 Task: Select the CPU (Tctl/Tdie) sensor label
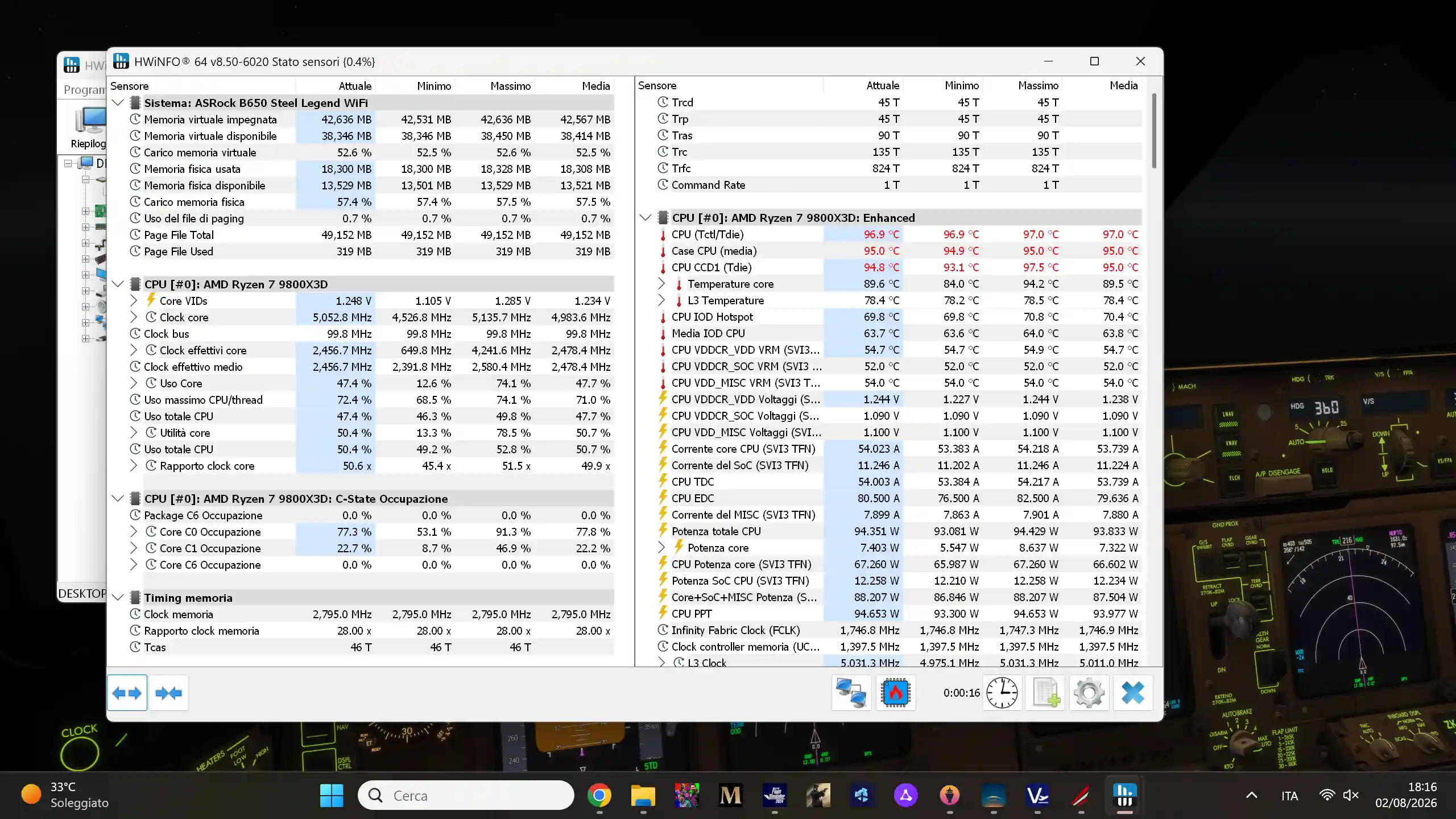point(708,234)
